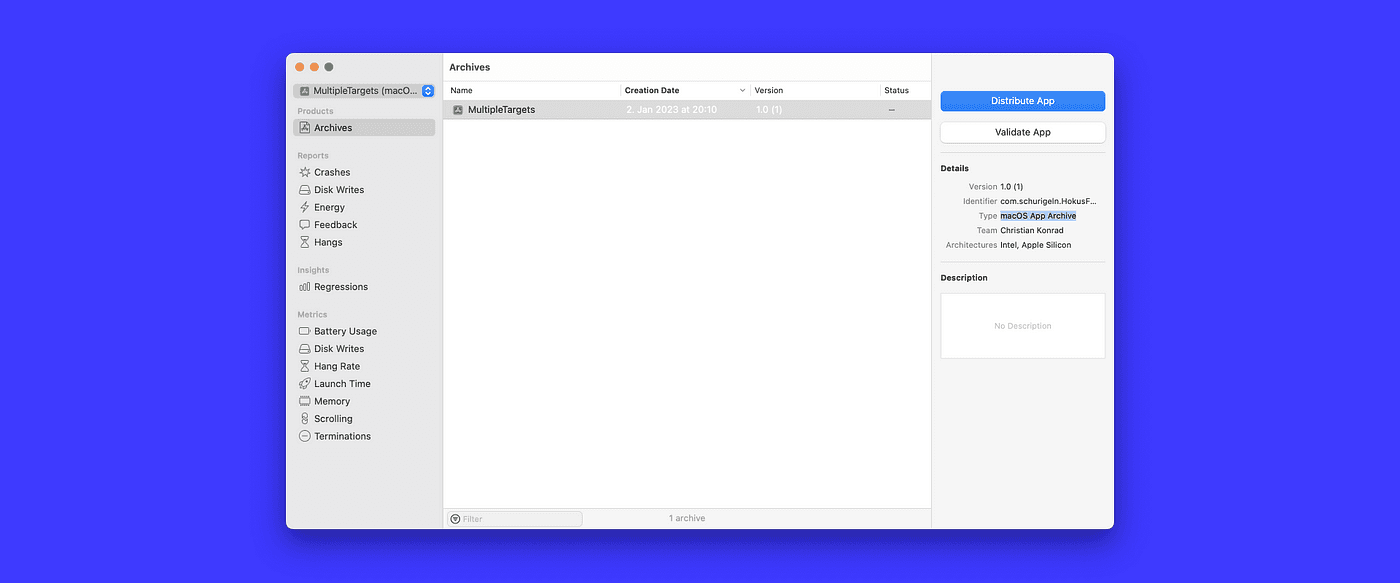The image size is (1400, 583).
Task: Switch to the Archives products view
Action: [333, 127]
